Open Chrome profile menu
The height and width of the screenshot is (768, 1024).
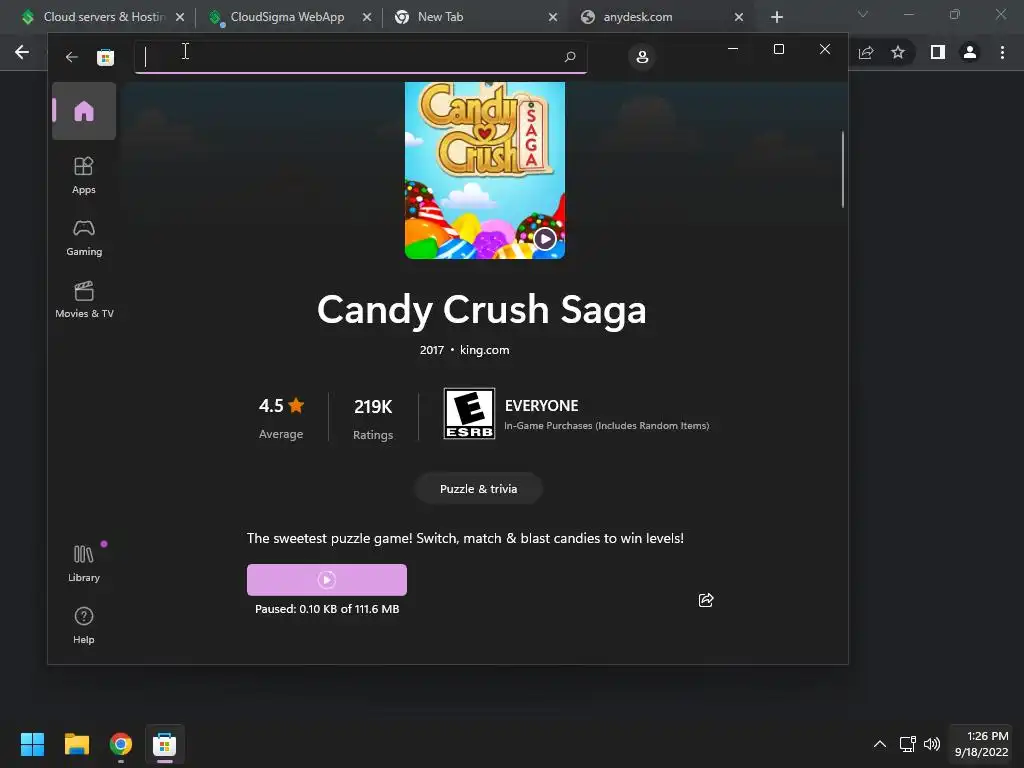click(970, 52)
